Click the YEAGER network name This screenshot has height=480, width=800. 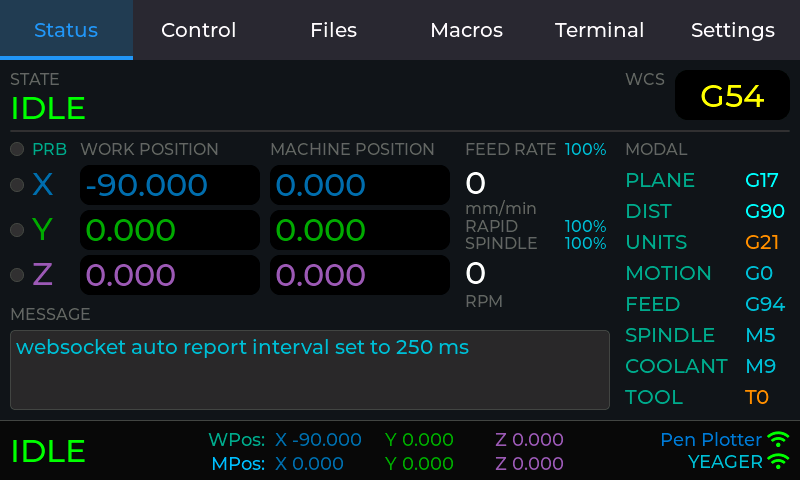[x=724, y=462]
